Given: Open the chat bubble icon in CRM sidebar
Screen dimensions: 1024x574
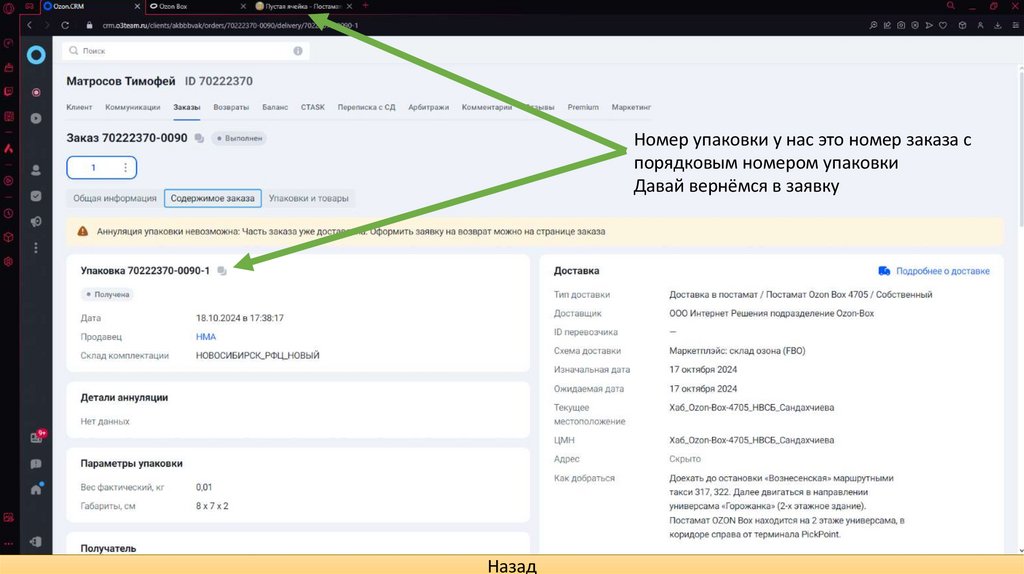Looking at the screenshot, I should click(x=36, y=464).
